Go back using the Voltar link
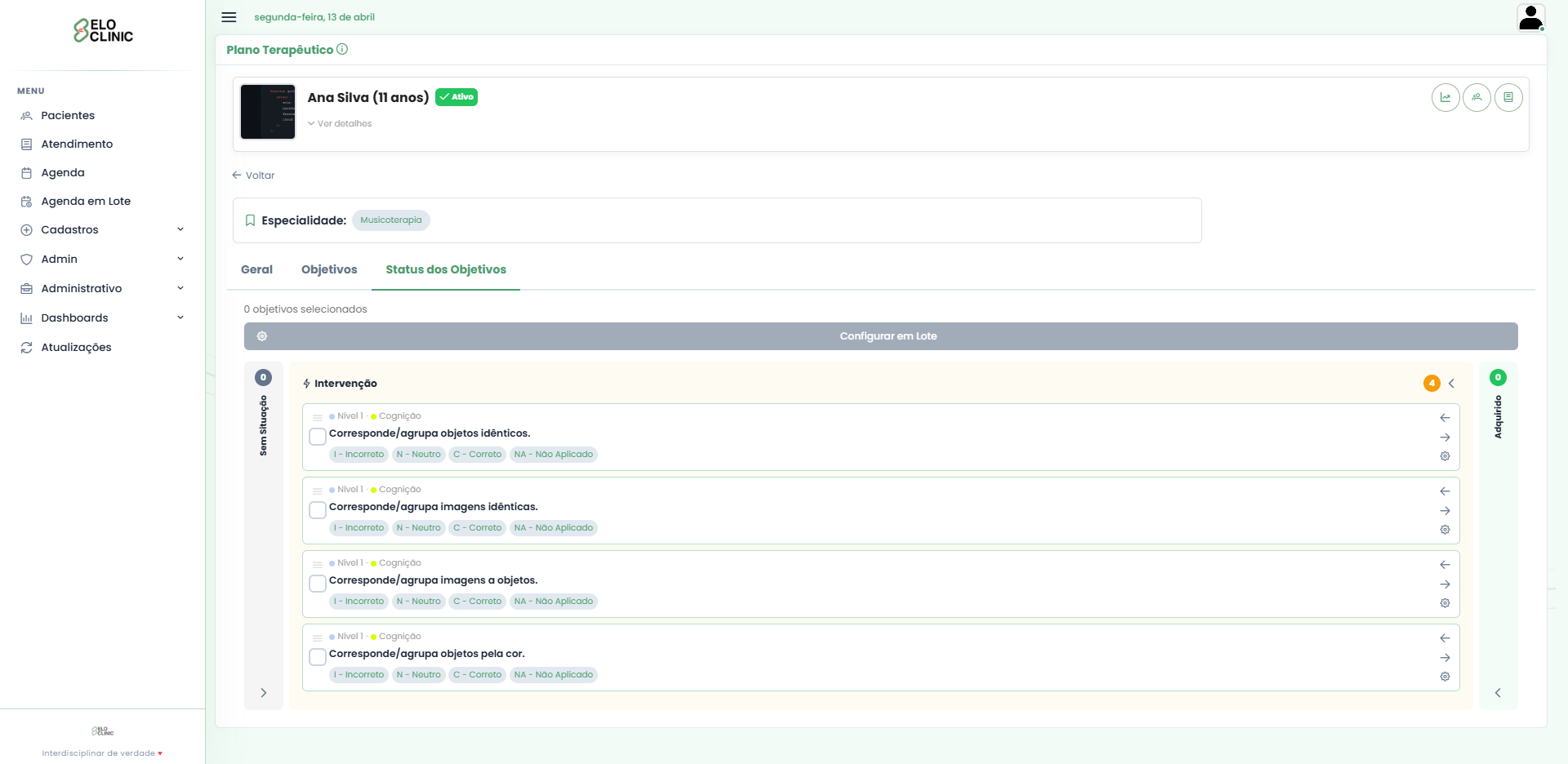The height and width of the screenshot is (764, 1568). coord(253,175)
